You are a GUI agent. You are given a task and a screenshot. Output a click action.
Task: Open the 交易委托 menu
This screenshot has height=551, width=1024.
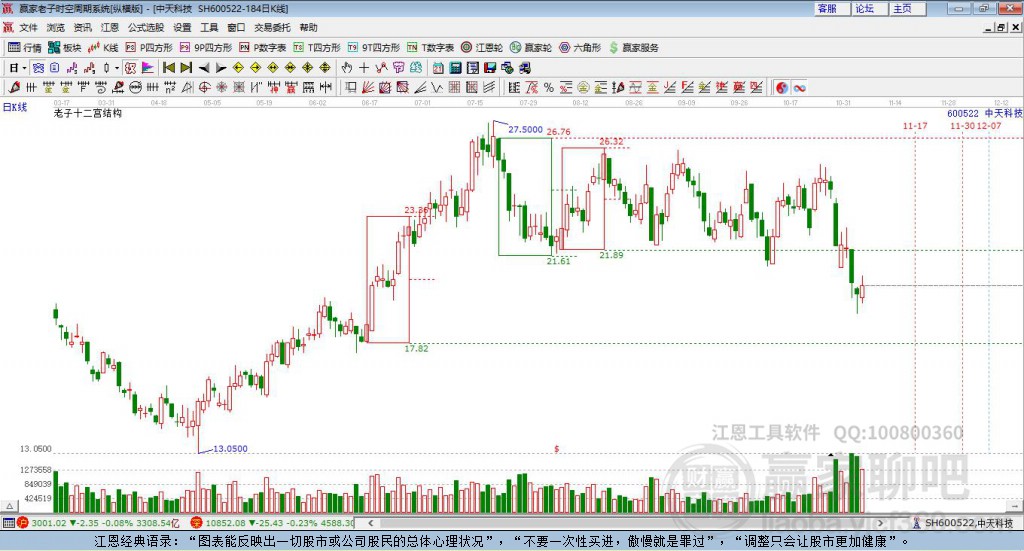coord(272,27)
